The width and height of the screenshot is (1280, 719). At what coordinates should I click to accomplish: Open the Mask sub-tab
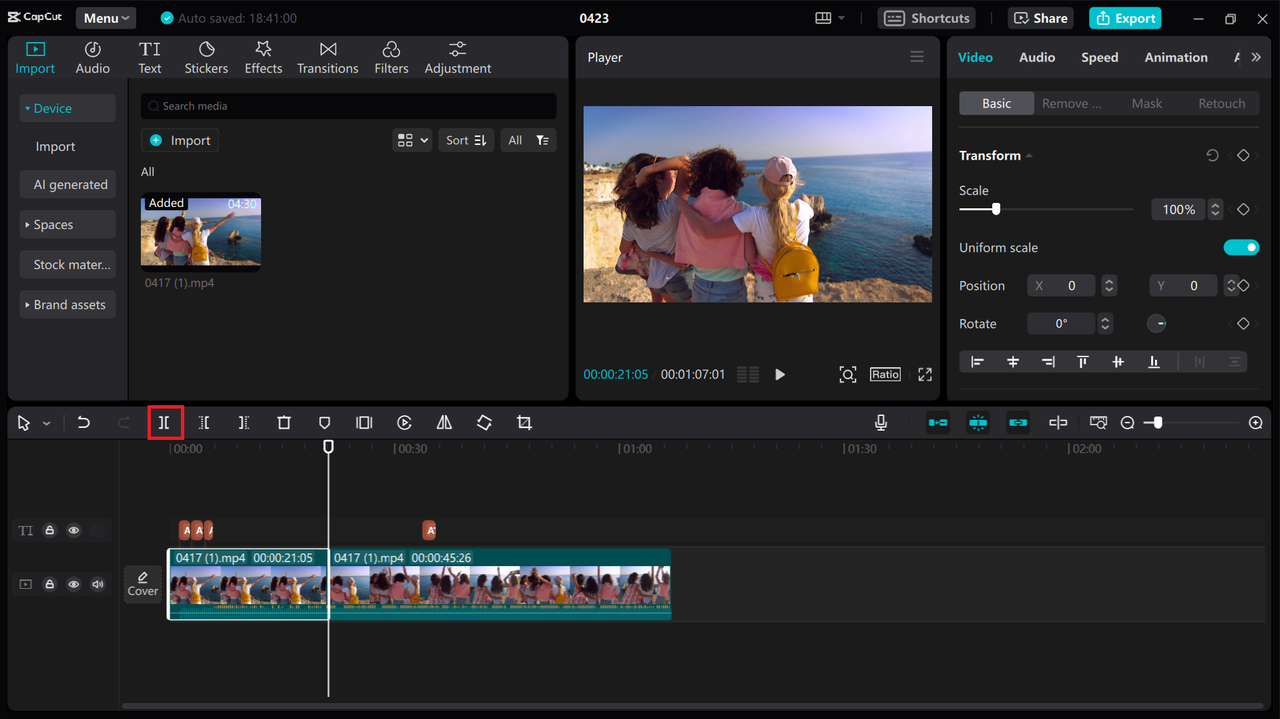[x=1147, y=103]
